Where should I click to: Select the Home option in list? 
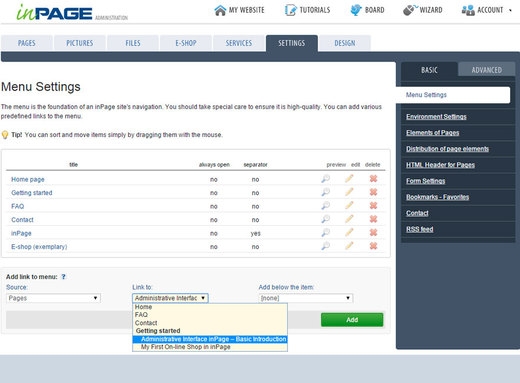(x=143, y=307)
